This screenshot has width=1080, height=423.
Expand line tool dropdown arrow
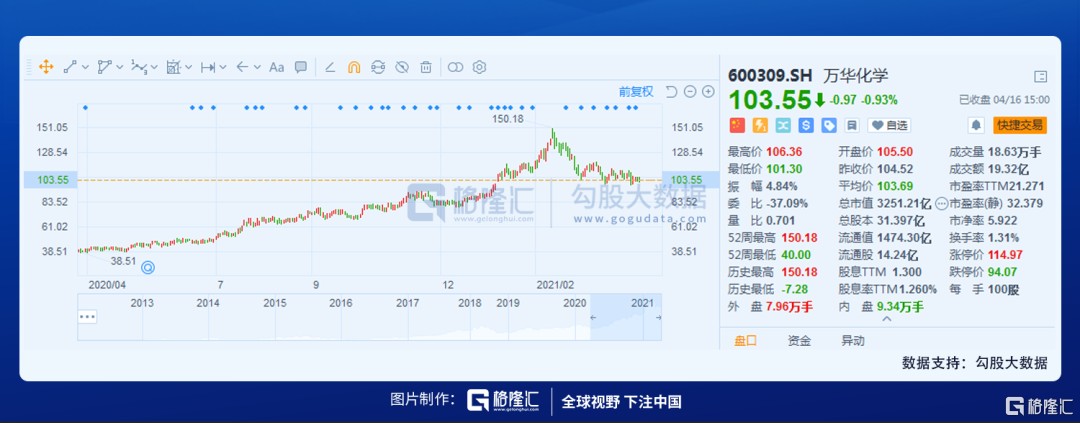[85, 68]
